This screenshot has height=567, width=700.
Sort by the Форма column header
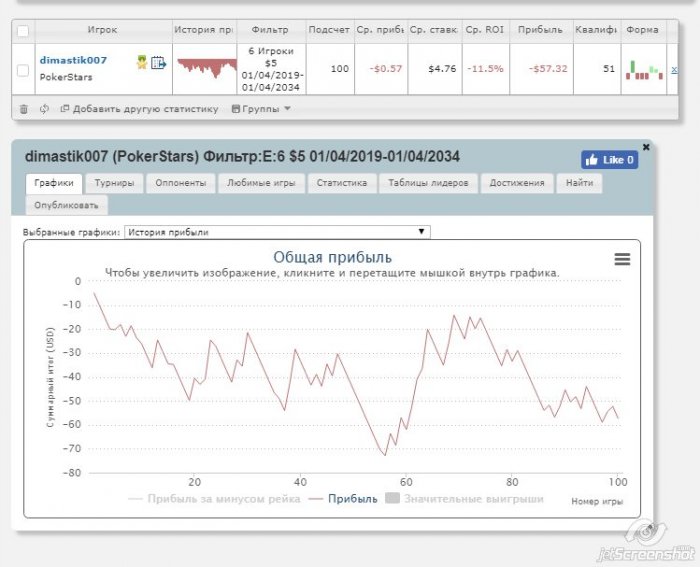pos(642,30)
